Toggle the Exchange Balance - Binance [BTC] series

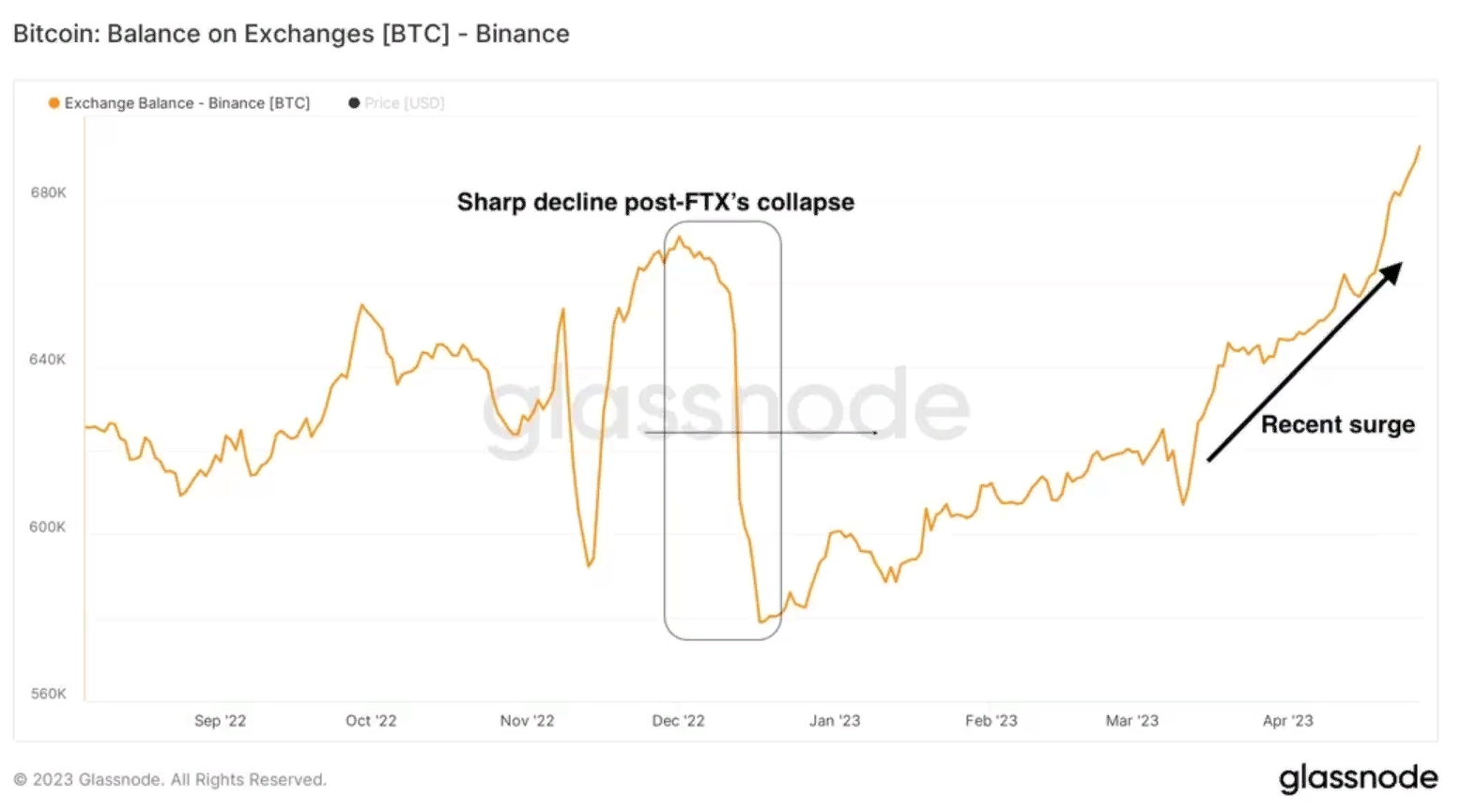click(187, 103)
